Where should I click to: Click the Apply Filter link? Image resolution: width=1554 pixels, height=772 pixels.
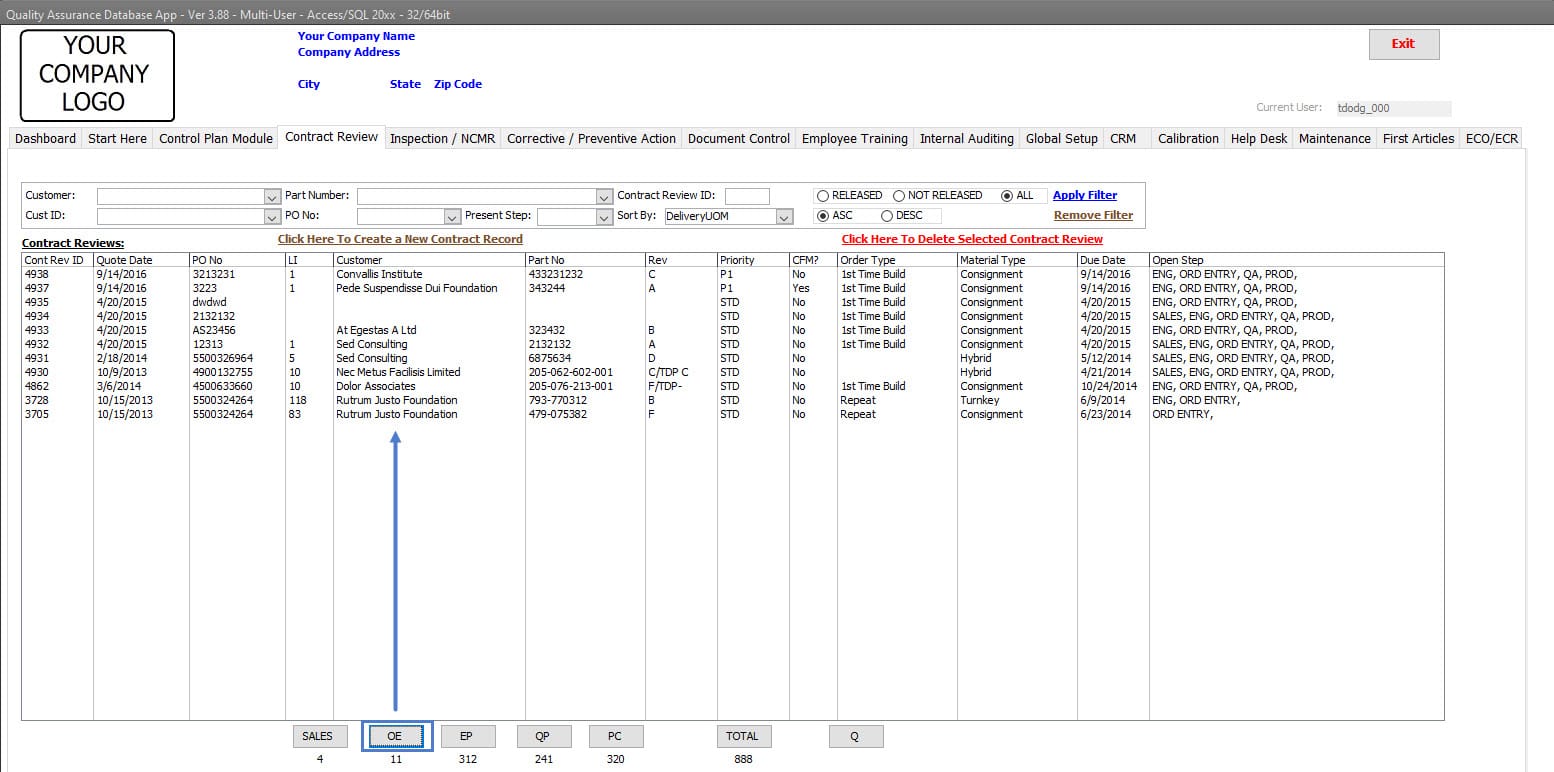[x=1085, y=196]
